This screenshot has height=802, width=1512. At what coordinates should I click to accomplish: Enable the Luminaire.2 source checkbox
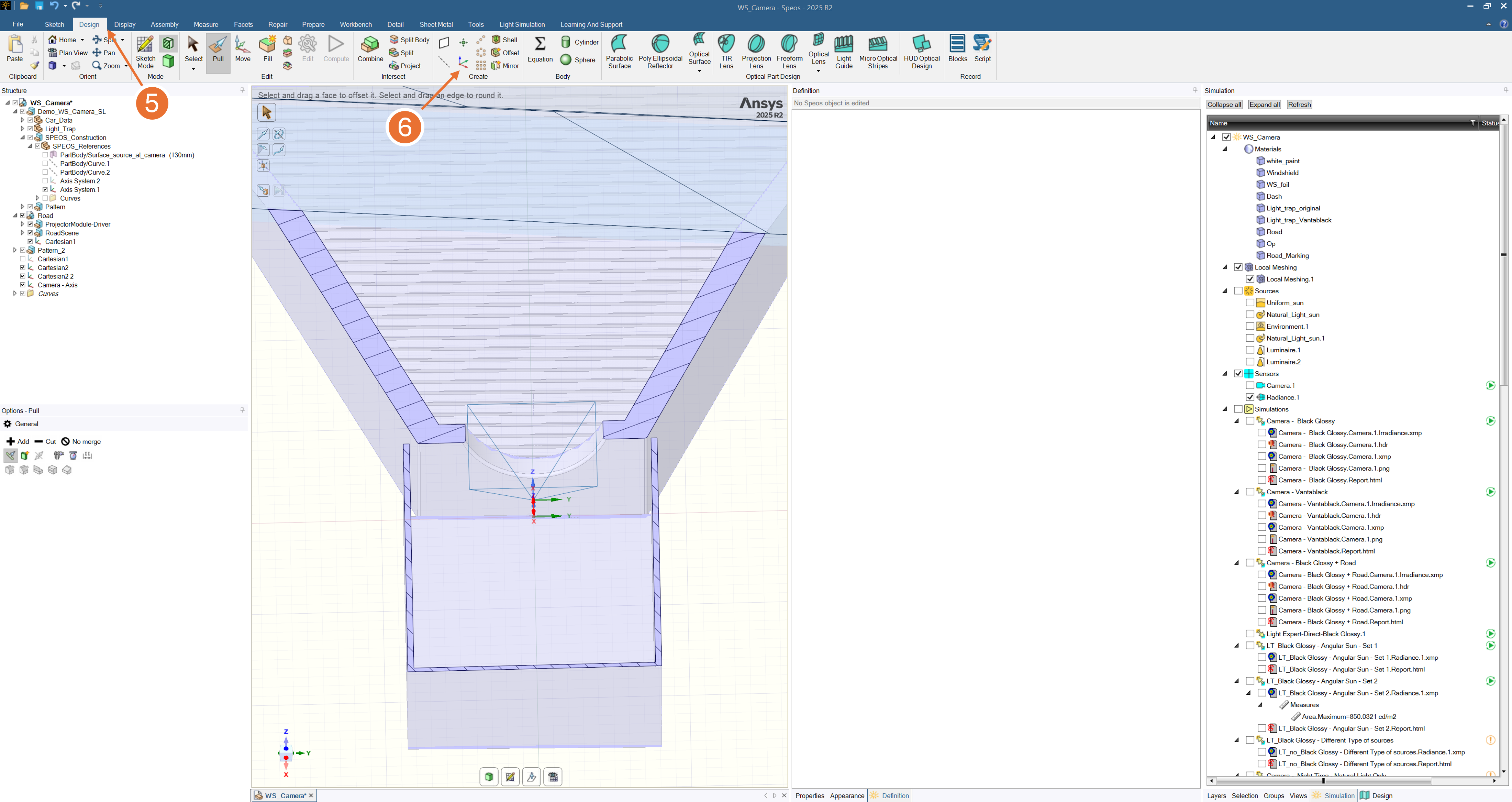1249,362
